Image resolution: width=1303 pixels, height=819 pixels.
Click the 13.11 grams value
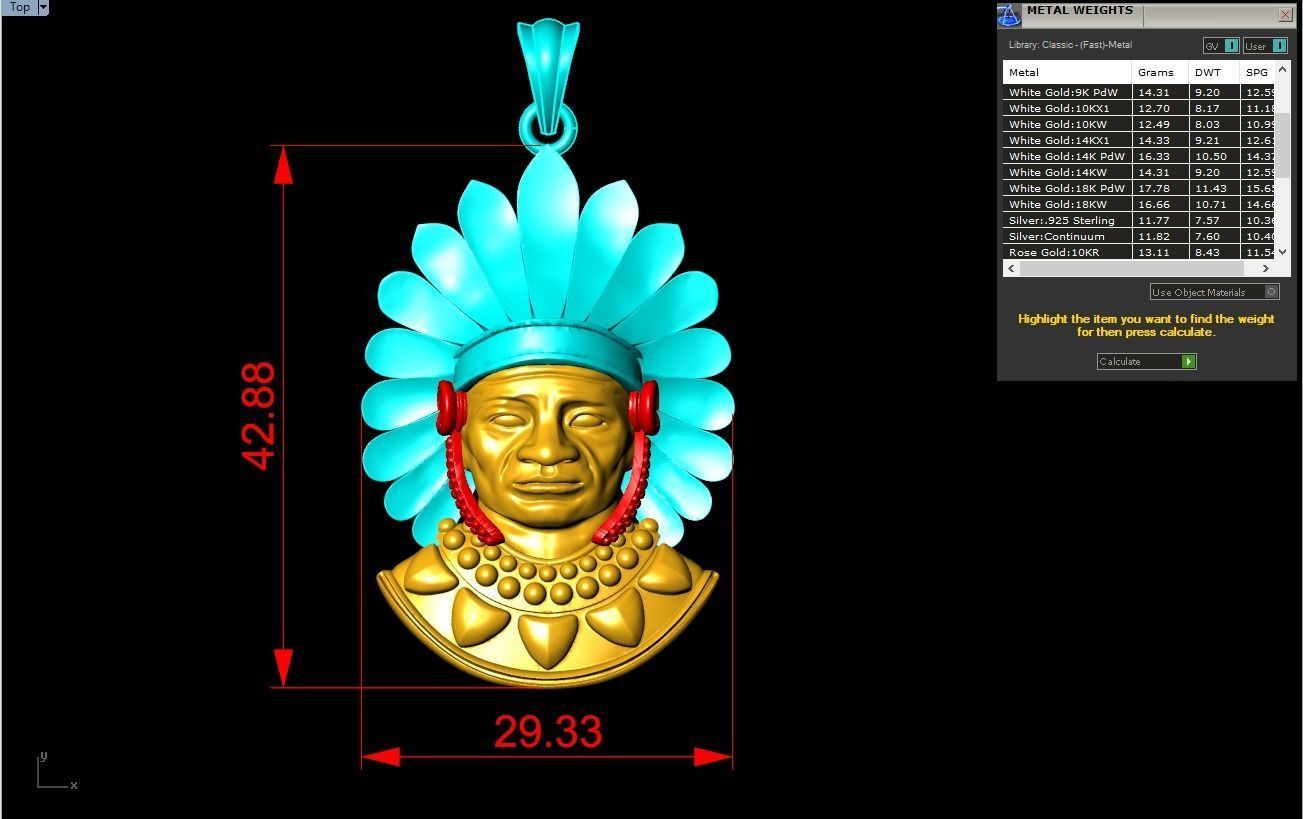(x=1153, y=252)
